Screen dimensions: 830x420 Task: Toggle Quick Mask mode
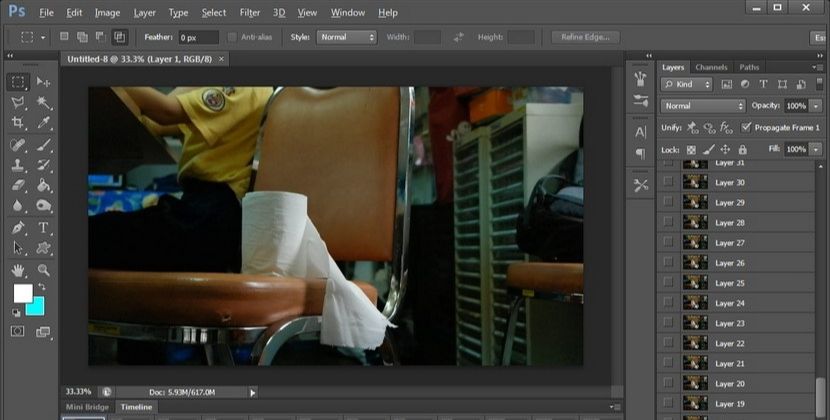[17, 332]
